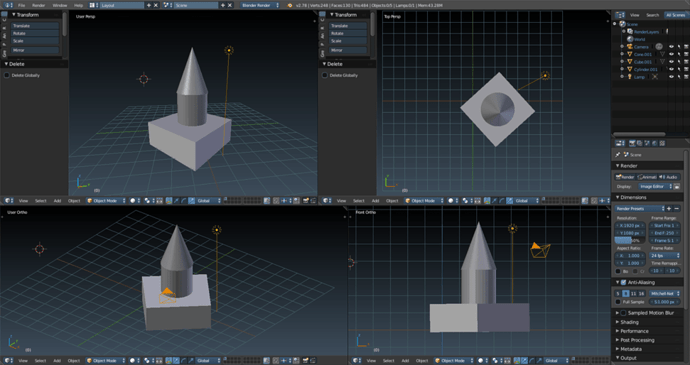Click the Camera icon in outliner
Screen dimensions: 690x365
(x=630, y=47)
